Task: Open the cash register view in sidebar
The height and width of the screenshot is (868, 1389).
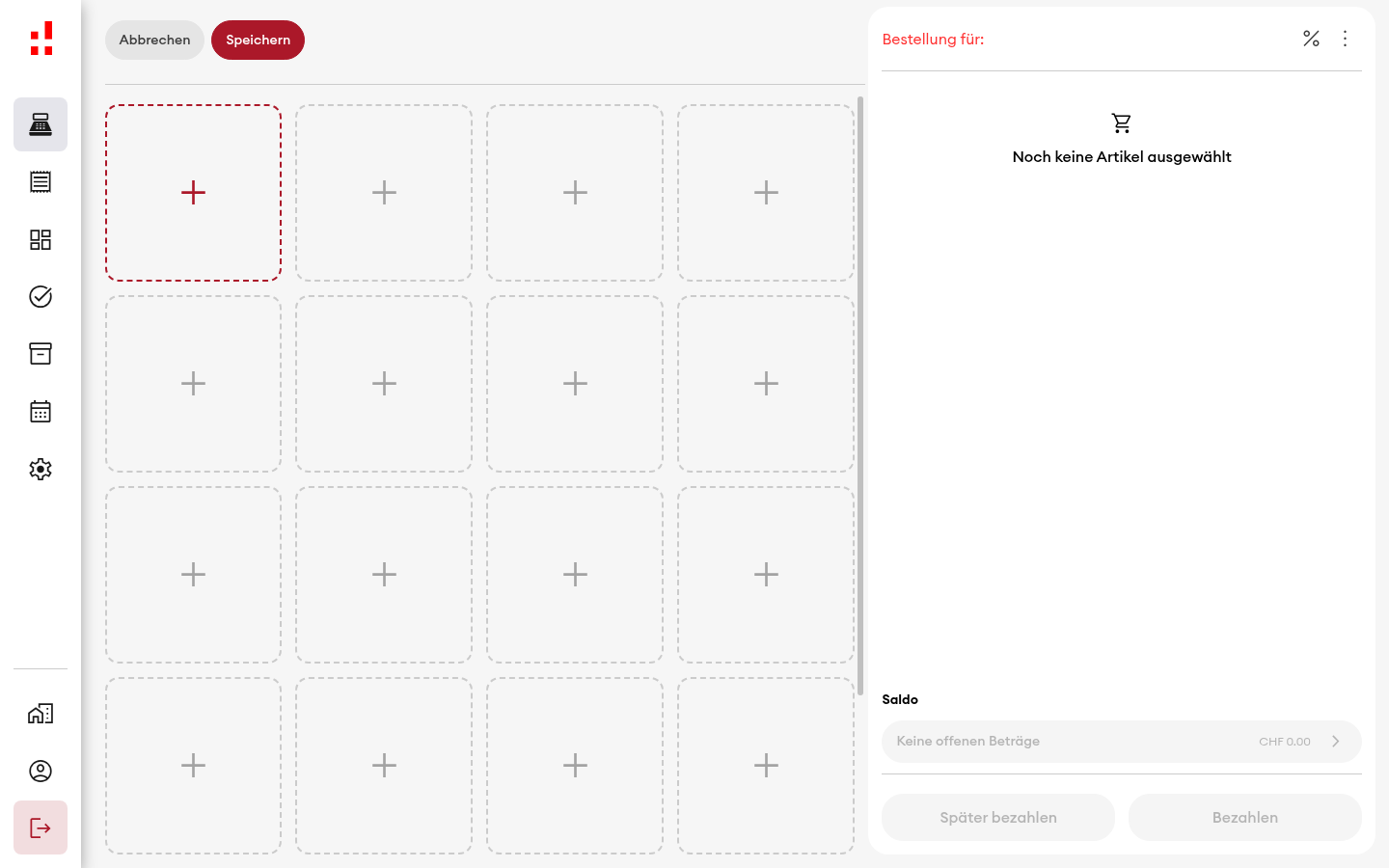Action: tap(41, 124)
